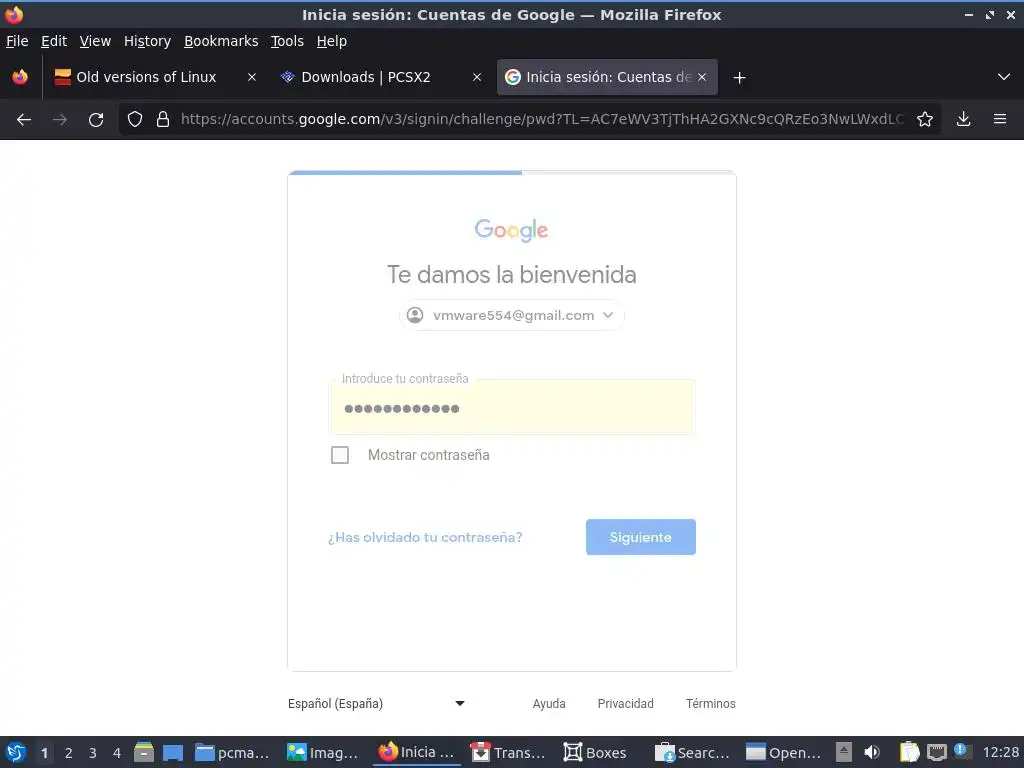Open the Help menu
Viewport: 1024px width, 768px height.
(332, 41)
